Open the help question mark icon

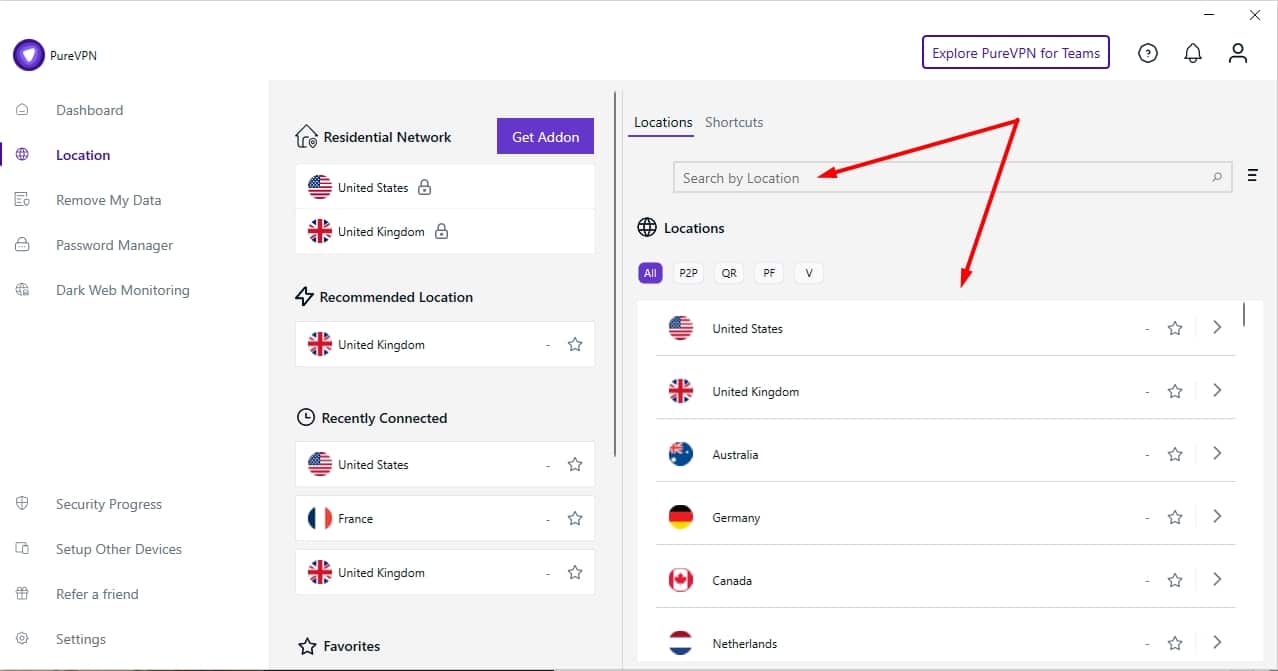1148,54
